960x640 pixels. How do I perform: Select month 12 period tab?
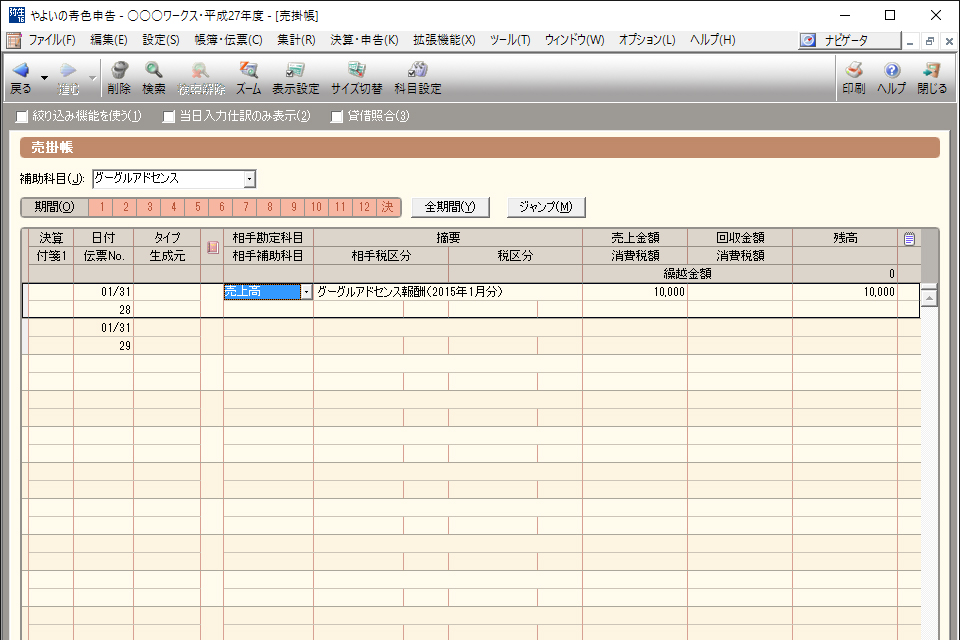coord(364,207)
